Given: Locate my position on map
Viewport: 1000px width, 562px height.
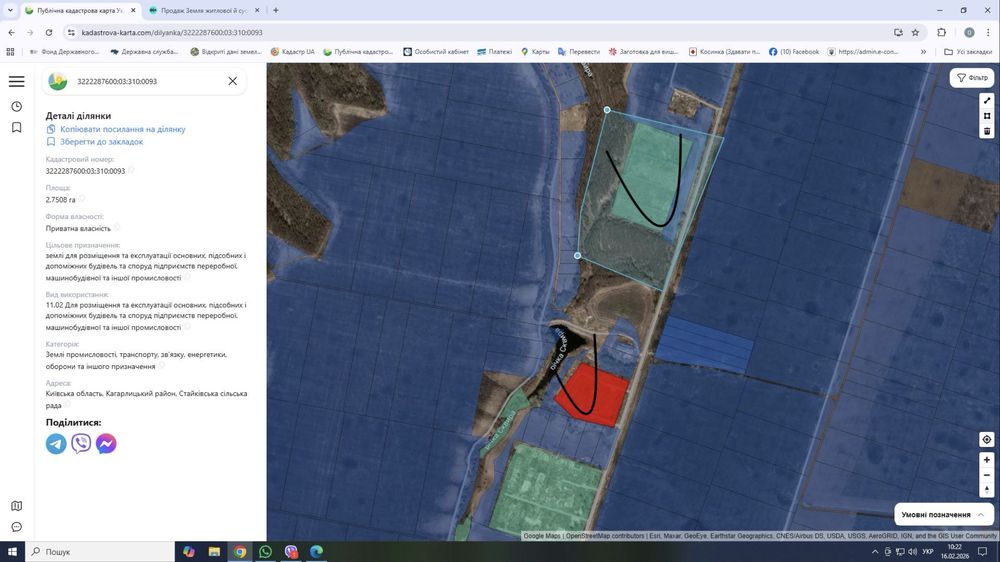Looking at the screenshot, I should (x=987, y=440).
